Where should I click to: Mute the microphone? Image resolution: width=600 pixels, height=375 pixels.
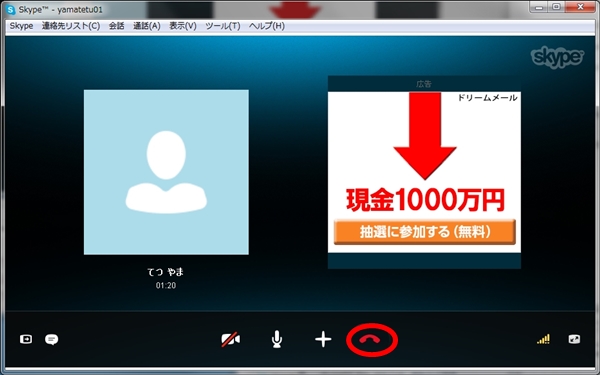pyautogui.click(x=277, y=339)
